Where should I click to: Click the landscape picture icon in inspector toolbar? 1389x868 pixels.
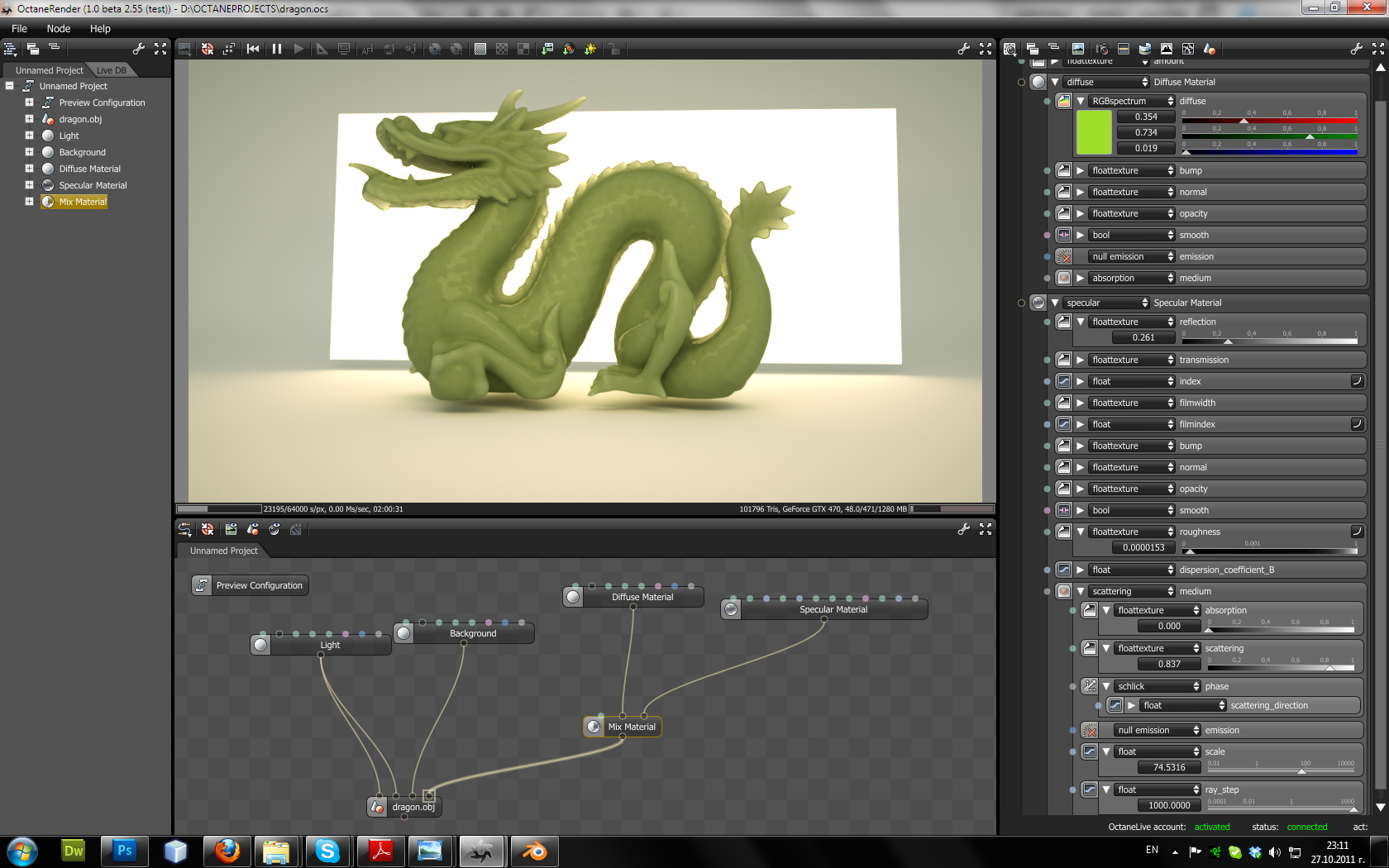[1078, 49]
